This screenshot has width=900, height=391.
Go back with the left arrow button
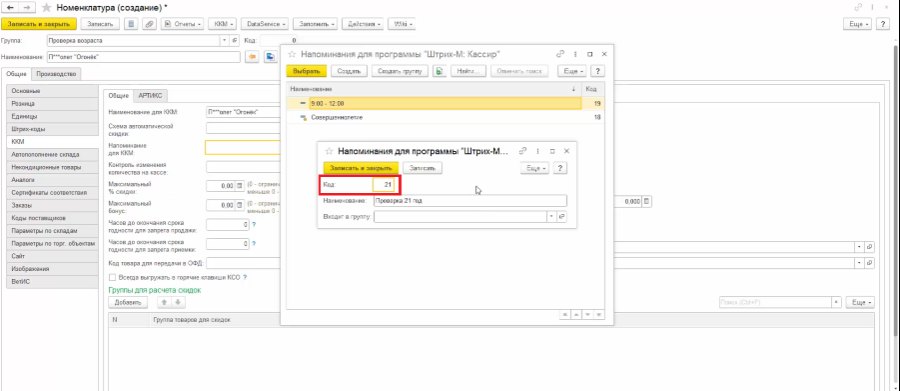tap(10, 7)
